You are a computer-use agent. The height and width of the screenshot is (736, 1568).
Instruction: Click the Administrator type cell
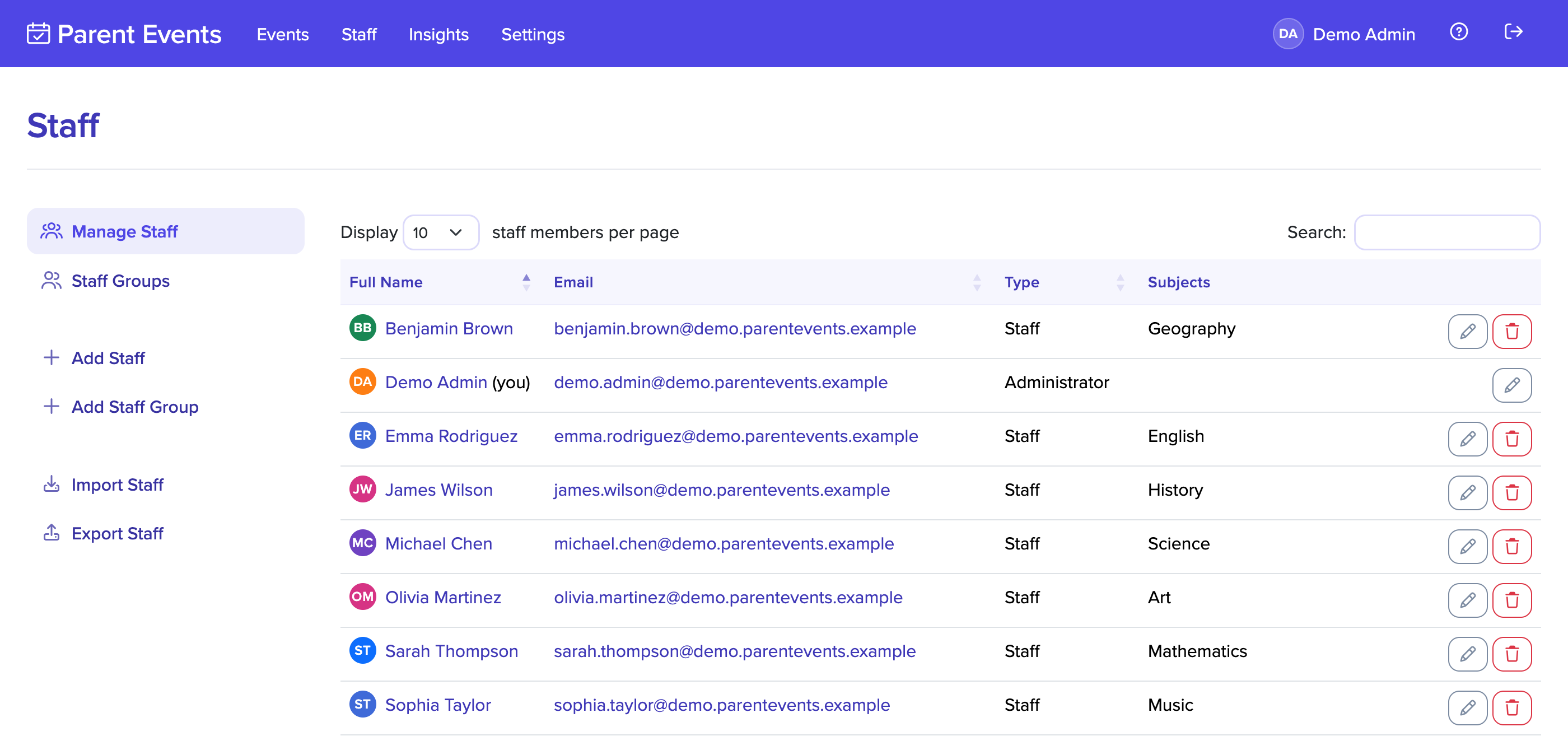click(x=1056, y=383)
